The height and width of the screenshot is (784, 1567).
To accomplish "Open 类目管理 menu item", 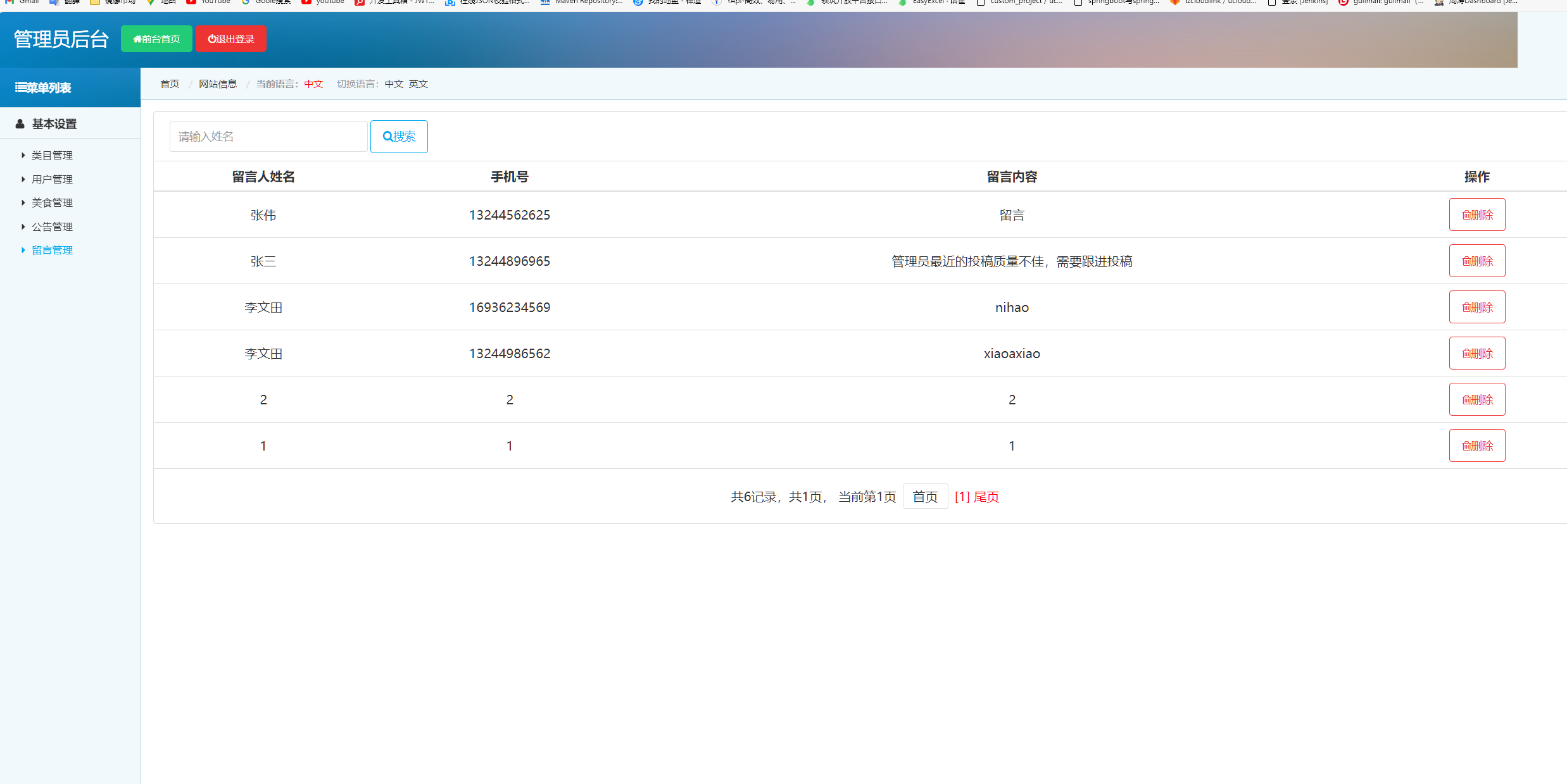I will pos(52,156).
